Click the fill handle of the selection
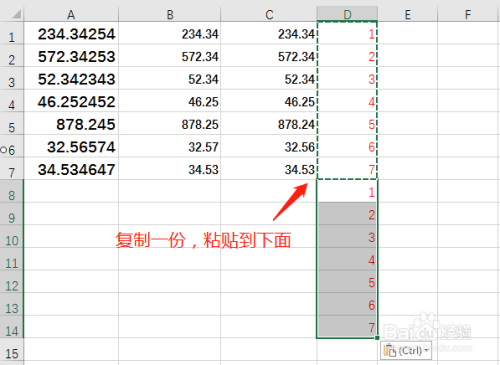The image size is (500, 365). (x=377, y=338)
